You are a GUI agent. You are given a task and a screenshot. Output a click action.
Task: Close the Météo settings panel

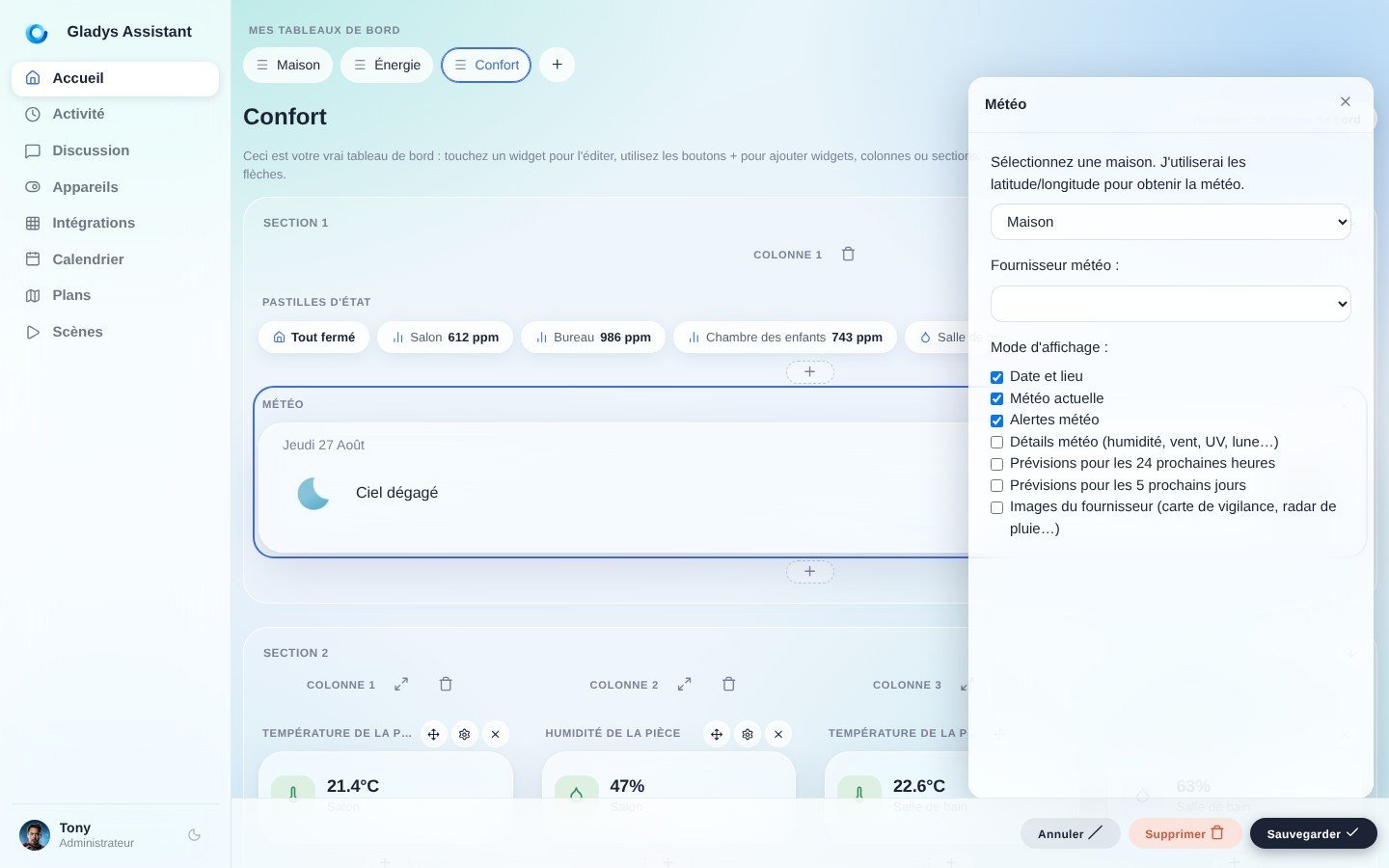coord(1345,102)
